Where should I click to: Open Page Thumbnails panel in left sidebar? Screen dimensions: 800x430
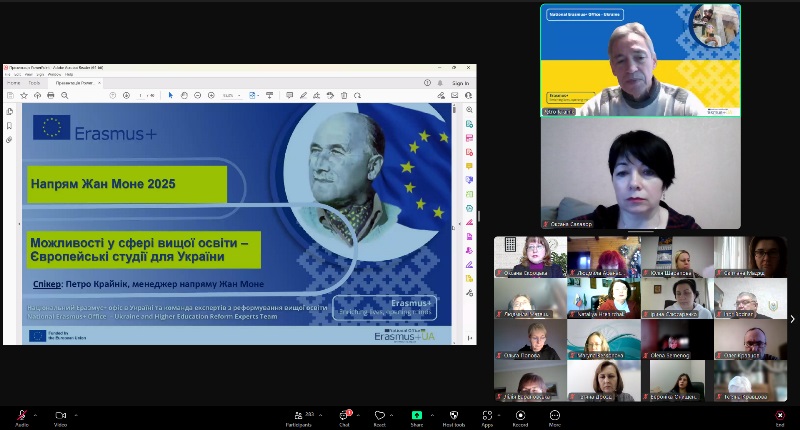9,112
